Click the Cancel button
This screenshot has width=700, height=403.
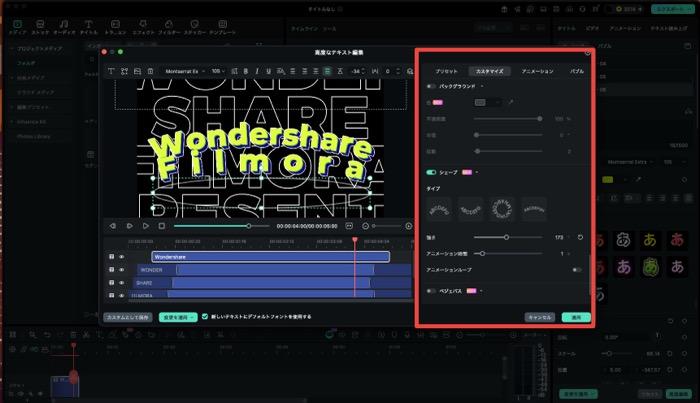coord(540,317)
